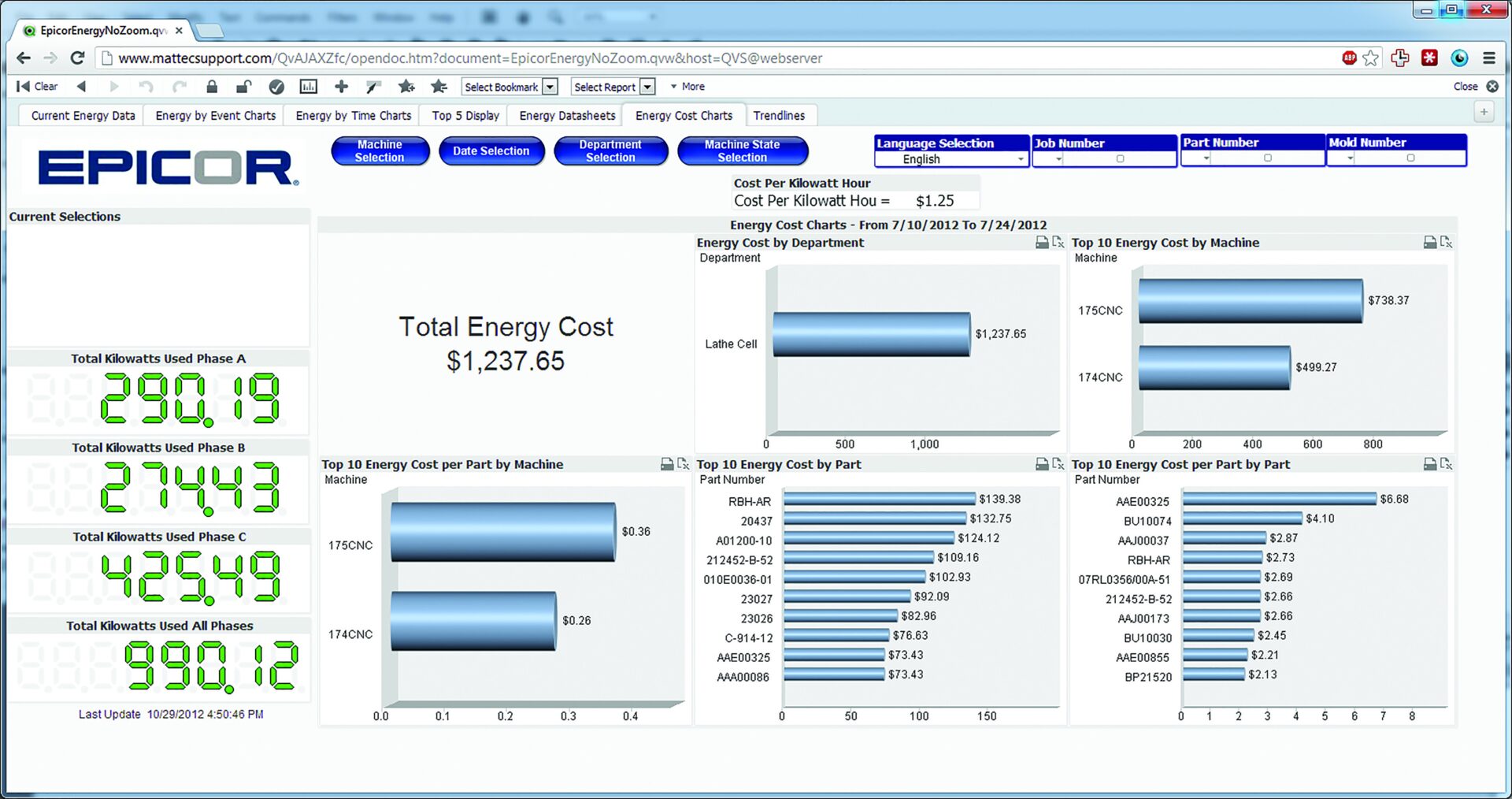Click the browser forward arrow
This screenshot has height=799, width=1512.
point(50,58)
